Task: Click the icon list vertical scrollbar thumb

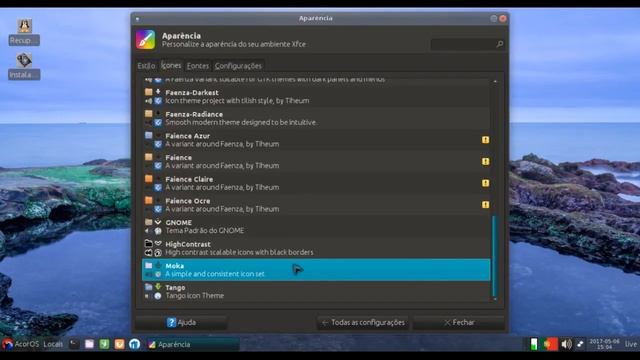Action: (x=495, y=256)
